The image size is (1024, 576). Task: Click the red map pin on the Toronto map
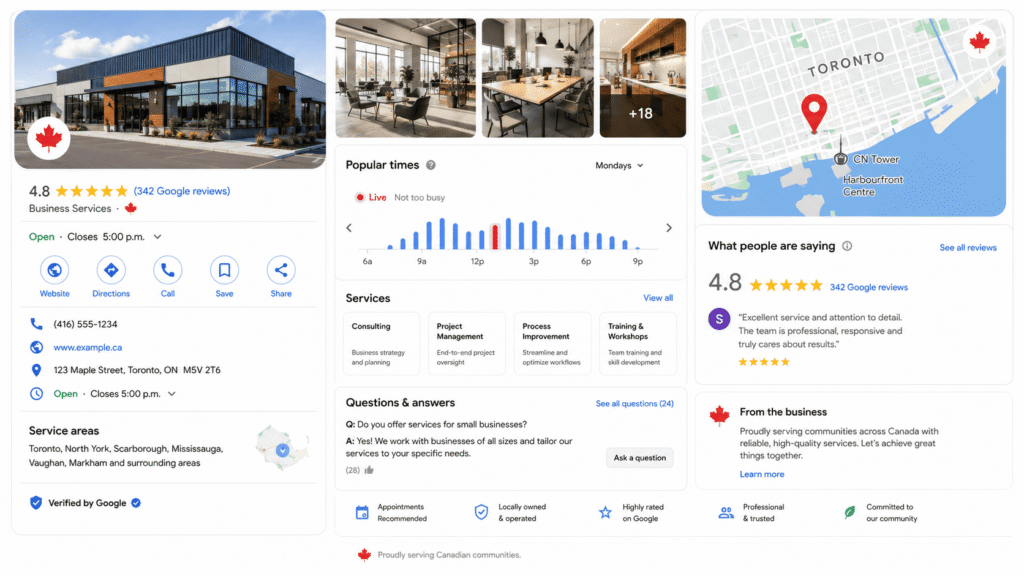click(814, 114)
